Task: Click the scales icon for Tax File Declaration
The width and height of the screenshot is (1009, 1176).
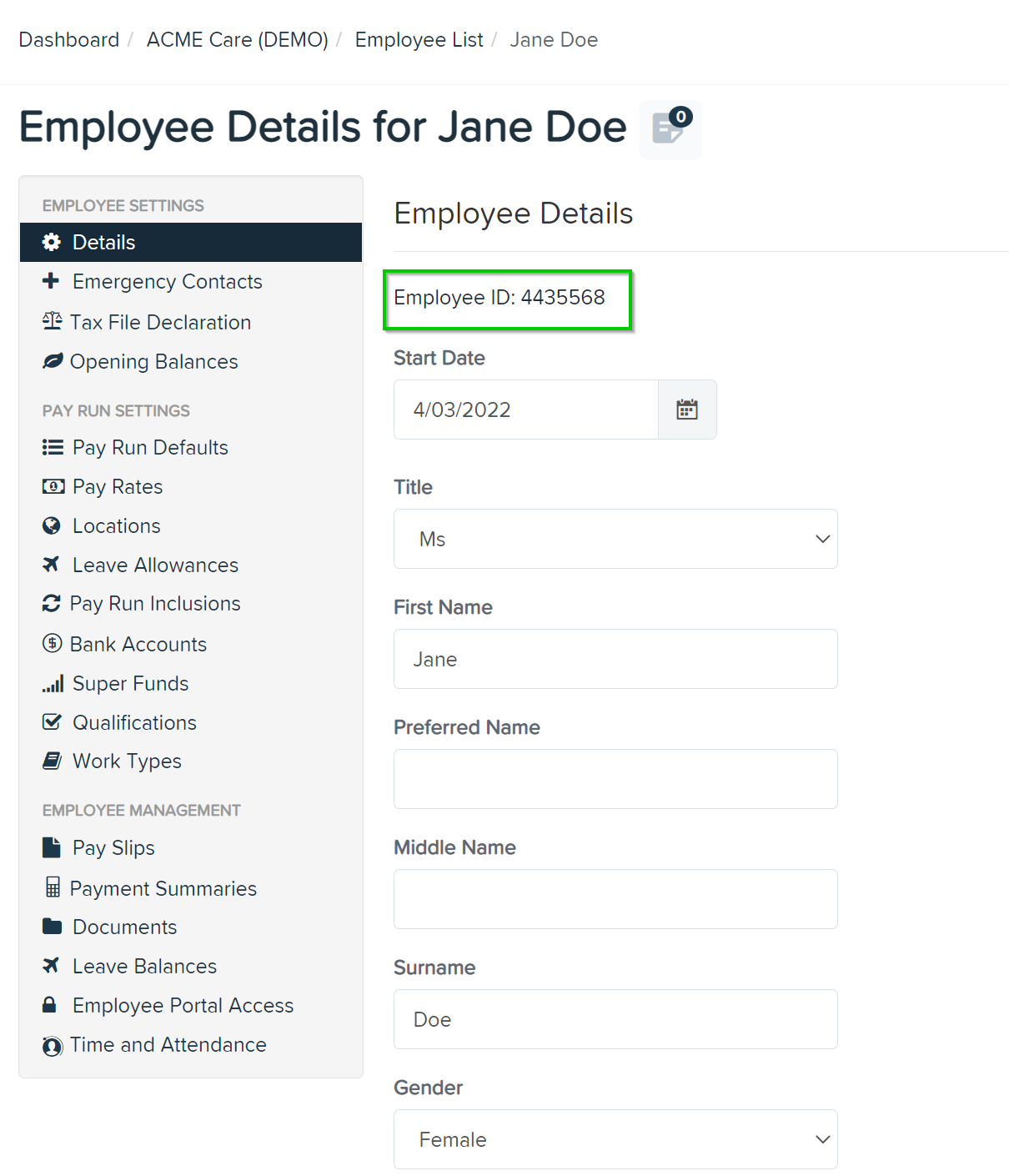Action: pos(52,321)
